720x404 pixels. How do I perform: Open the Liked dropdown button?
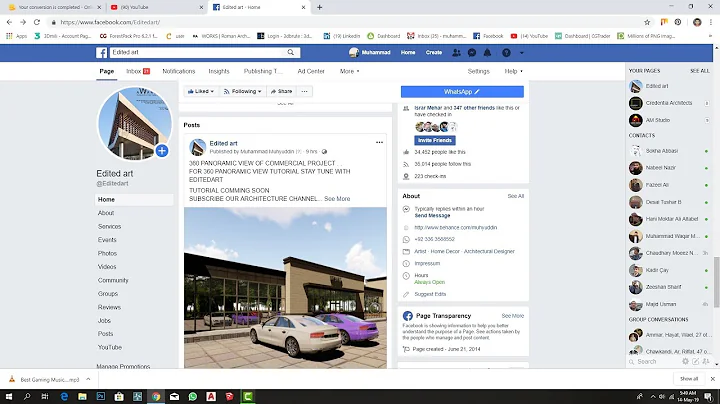(201, 91)
